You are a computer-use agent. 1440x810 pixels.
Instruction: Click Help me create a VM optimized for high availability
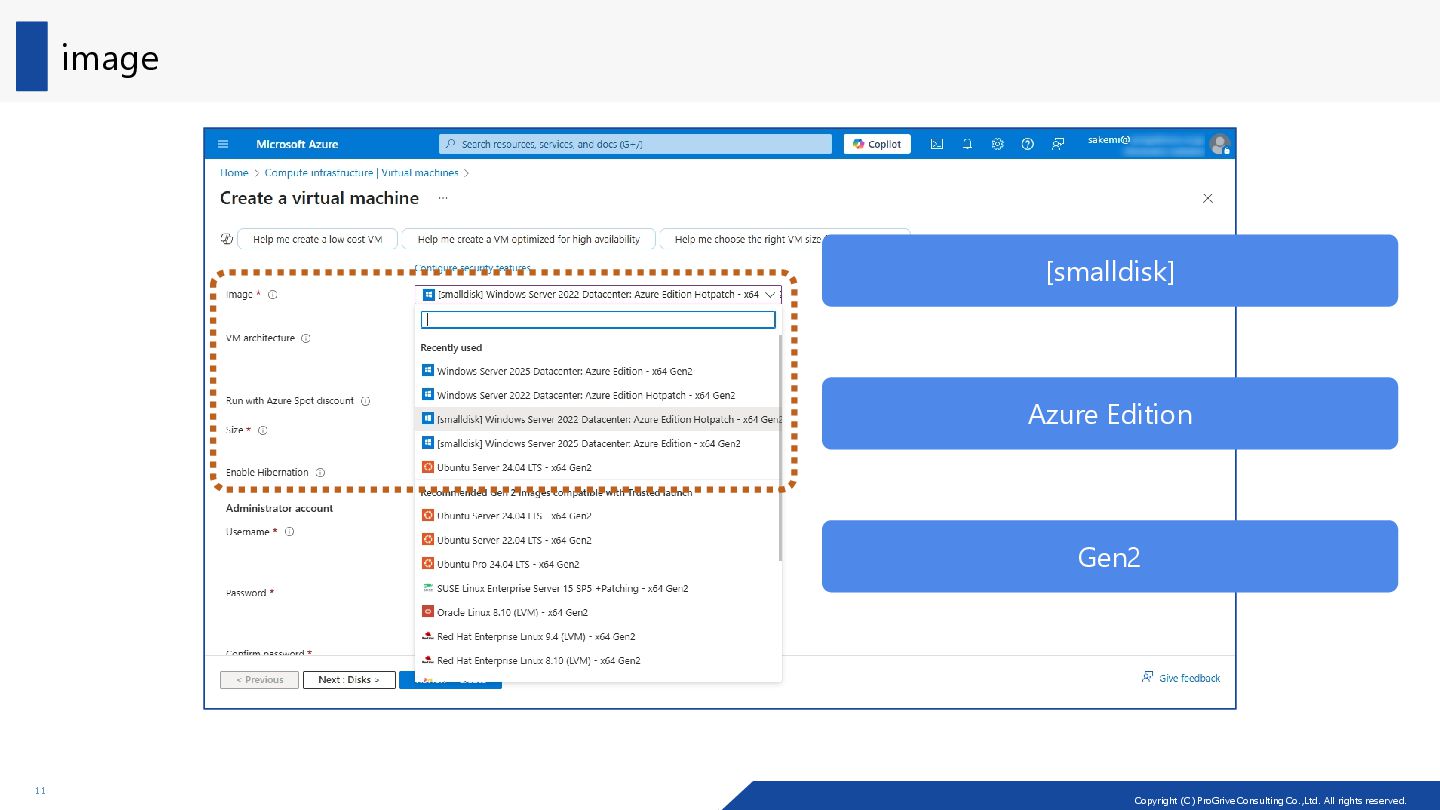click(x=529, y=239)
